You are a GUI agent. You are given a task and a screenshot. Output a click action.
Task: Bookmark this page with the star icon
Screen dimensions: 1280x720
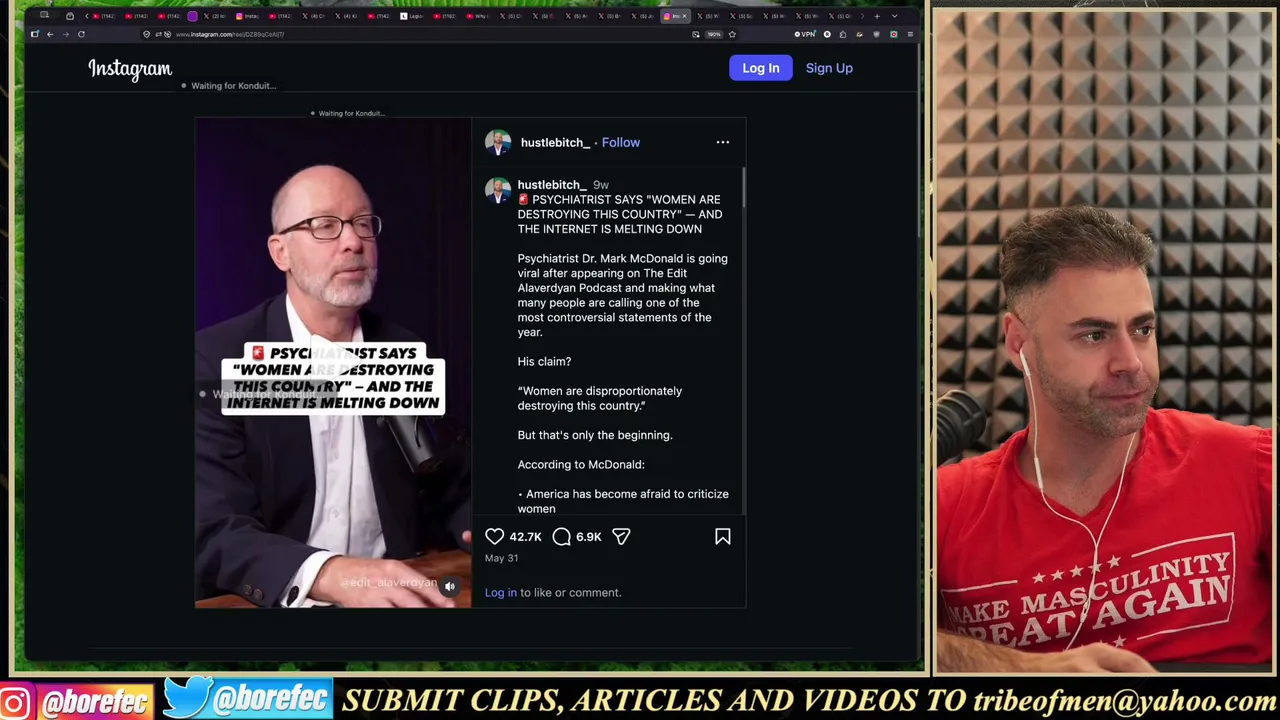pos(732,34)
